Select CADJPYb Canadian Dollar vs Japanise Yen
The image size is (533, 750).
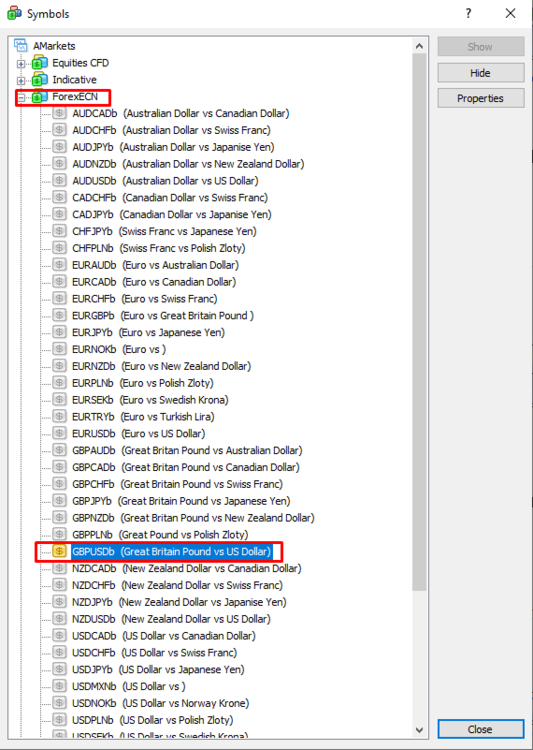click(172, 214)
